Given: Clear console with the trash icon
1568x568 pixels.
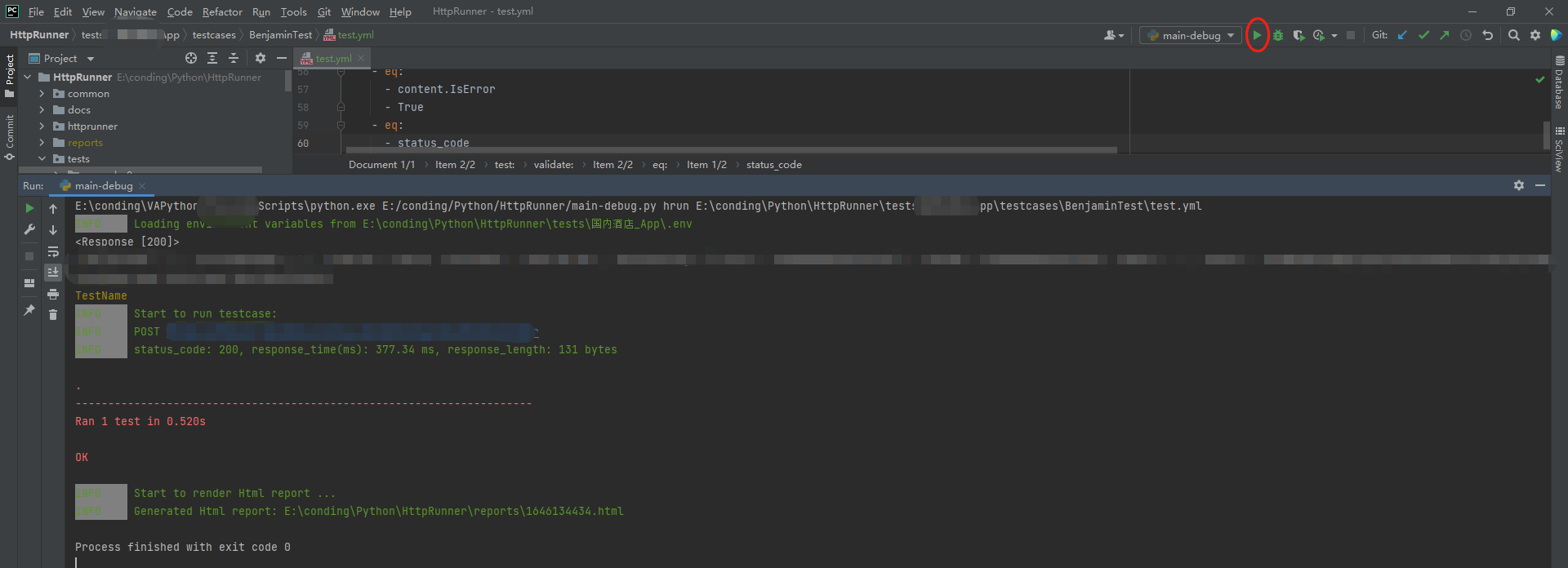Looking at the screenshot, I should point(53,315).
